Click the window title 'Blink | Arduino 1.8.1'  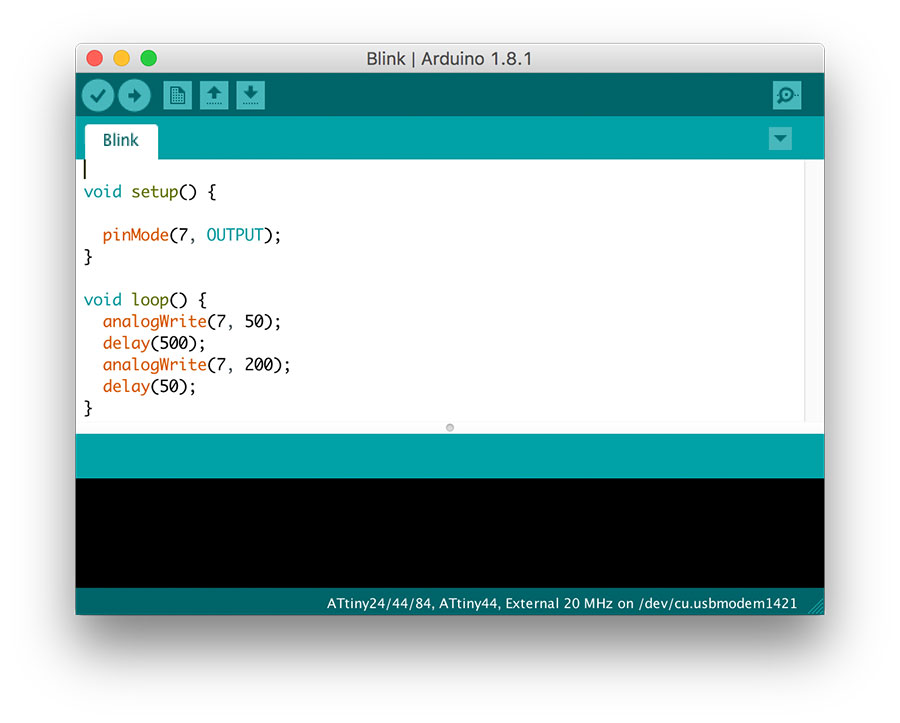[449, 59]
